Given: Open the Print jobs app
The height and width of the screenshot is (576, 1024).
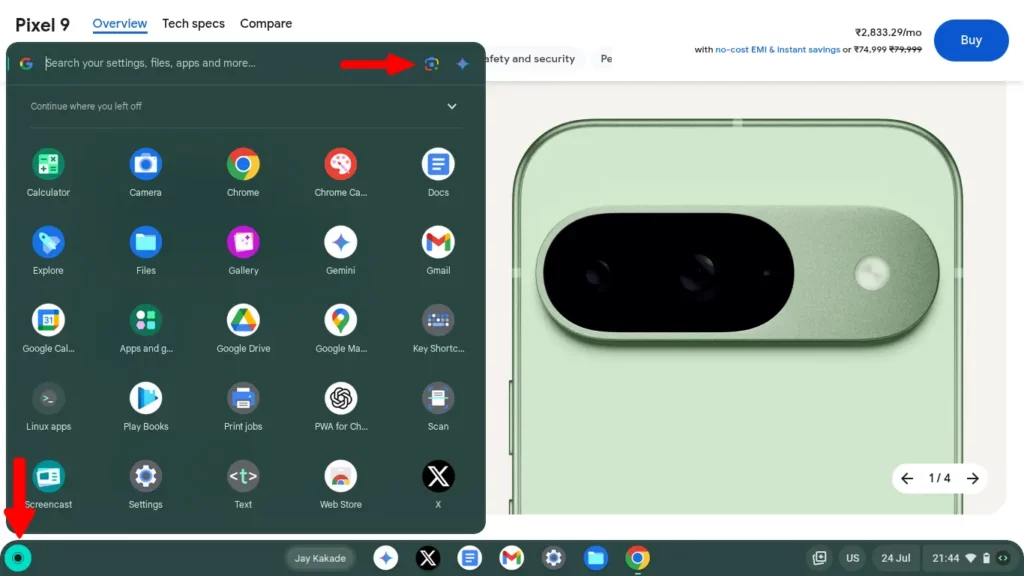Looking at the screenshot, I should [242, 399].
